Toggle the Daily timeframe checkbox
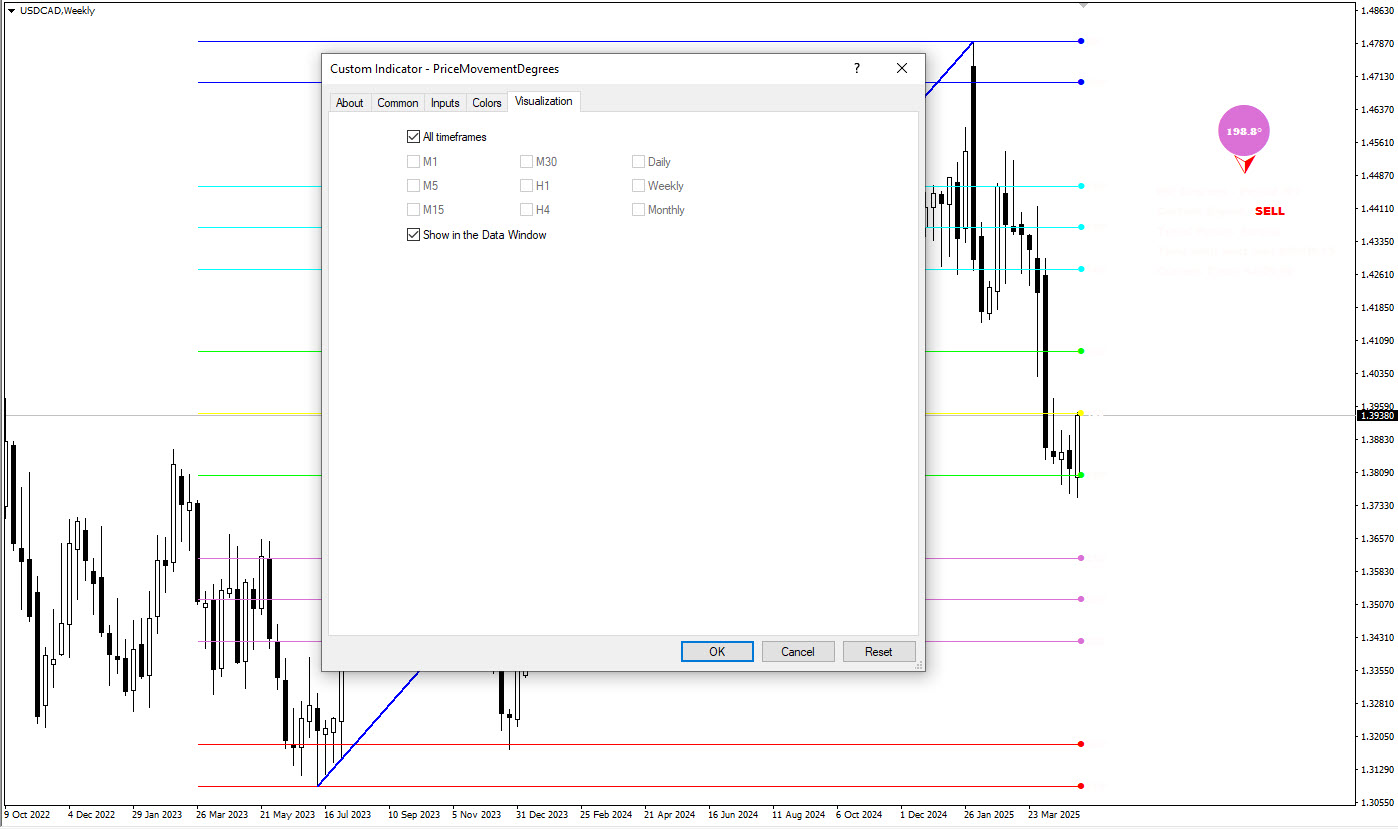Viewport: 1398px width, 829px height. (x=638, y=161)
